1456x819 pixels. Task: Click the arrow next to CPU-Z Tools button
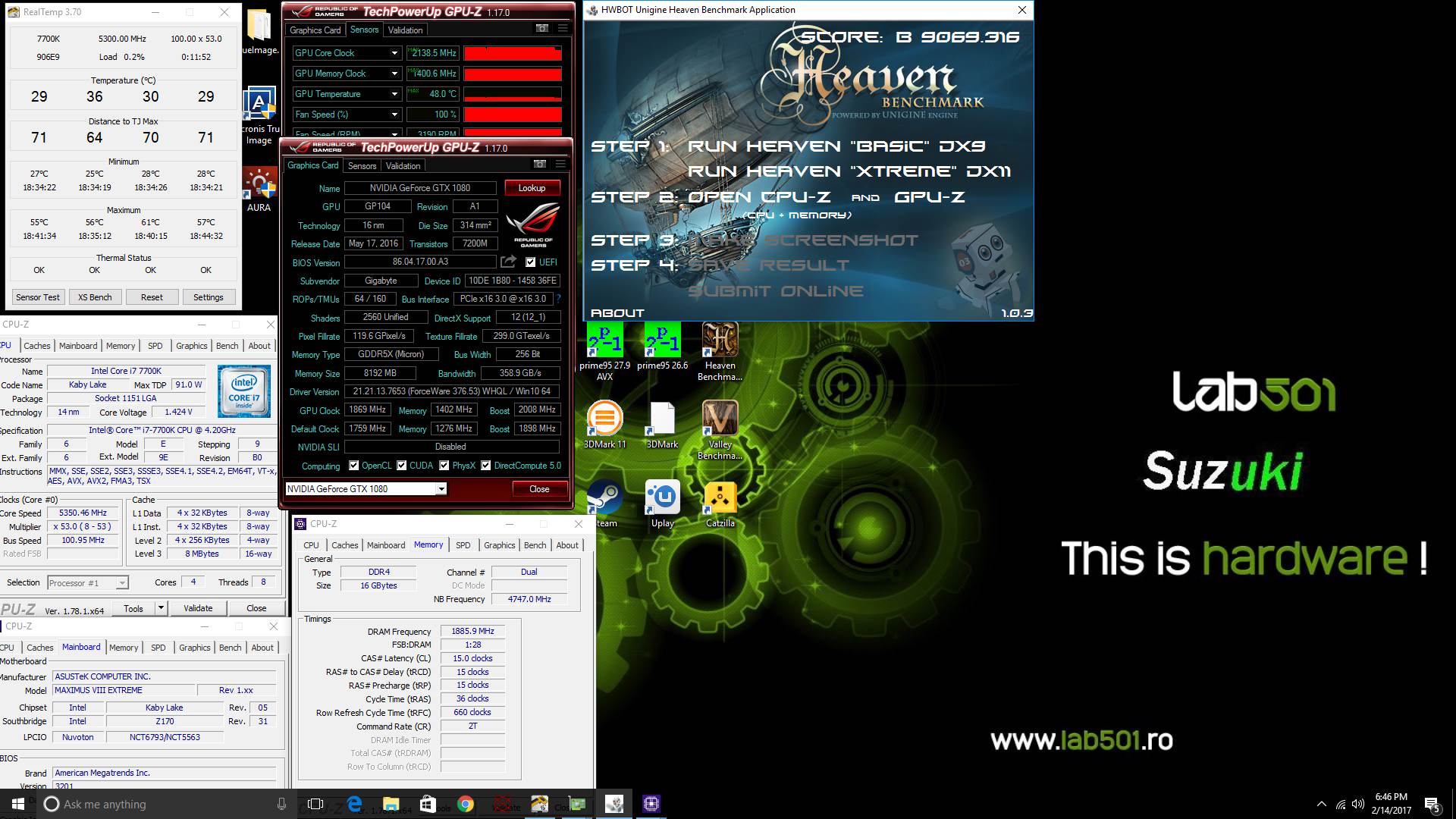pyautogui.click(x=161, y=608)
